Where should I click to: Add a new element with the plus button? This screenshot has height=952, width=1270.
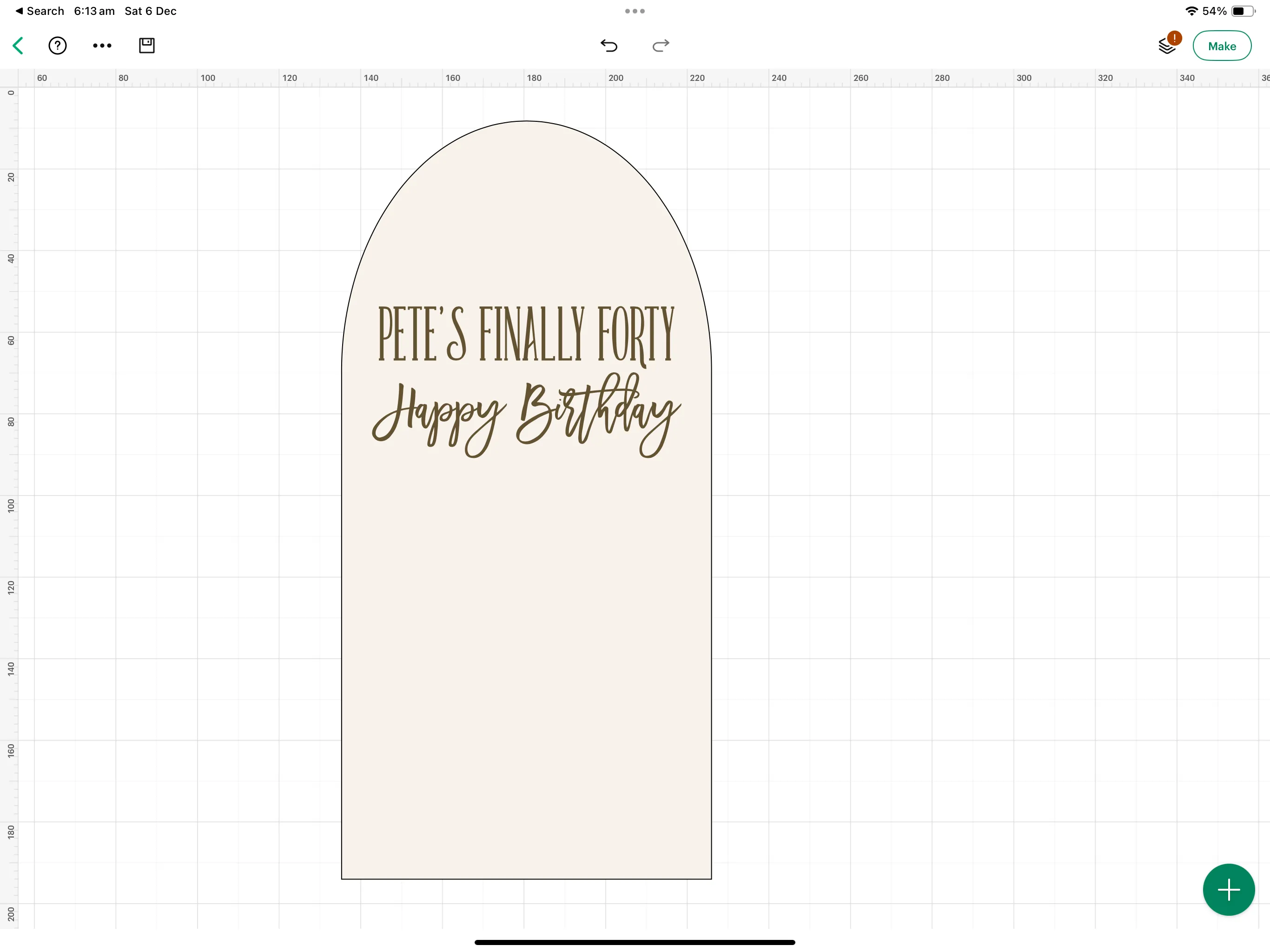pos(1228,889)
